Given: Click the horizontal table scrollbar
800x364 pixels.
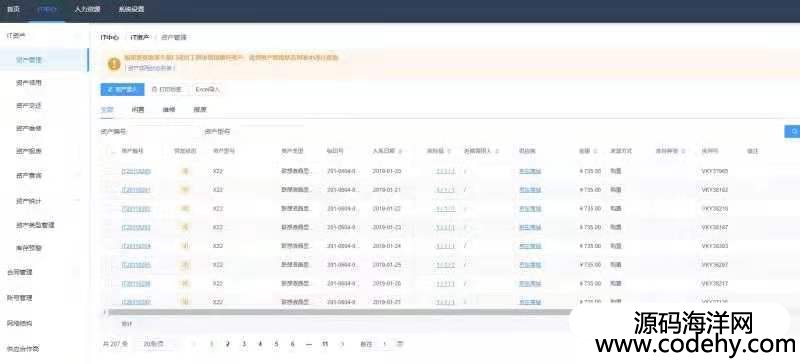Looking at the screenshot, I should point(338,311).
